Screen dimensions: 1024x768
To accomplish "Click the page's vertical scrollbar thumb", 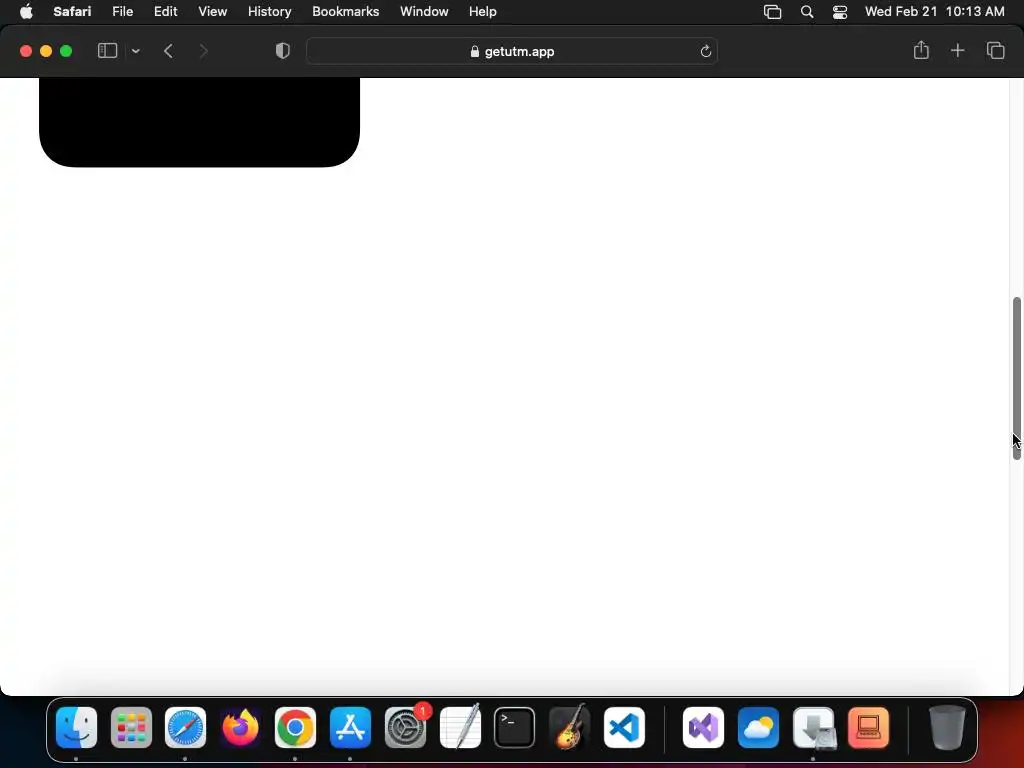I will (1016, 378).
